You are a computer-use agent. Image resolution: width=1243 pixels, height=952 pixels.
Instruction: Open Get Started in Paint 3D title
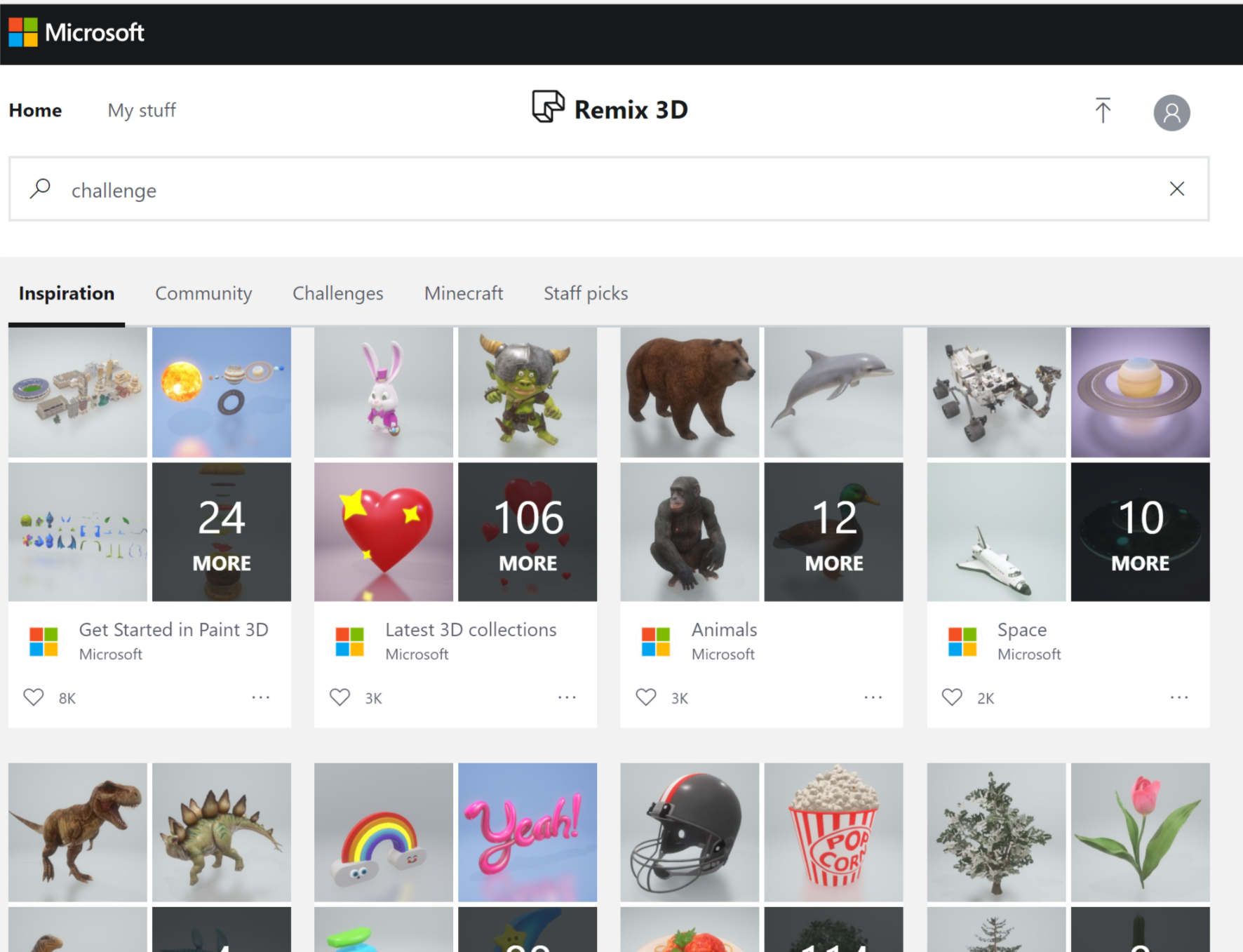pyautogui.click(x=173, y=629)
